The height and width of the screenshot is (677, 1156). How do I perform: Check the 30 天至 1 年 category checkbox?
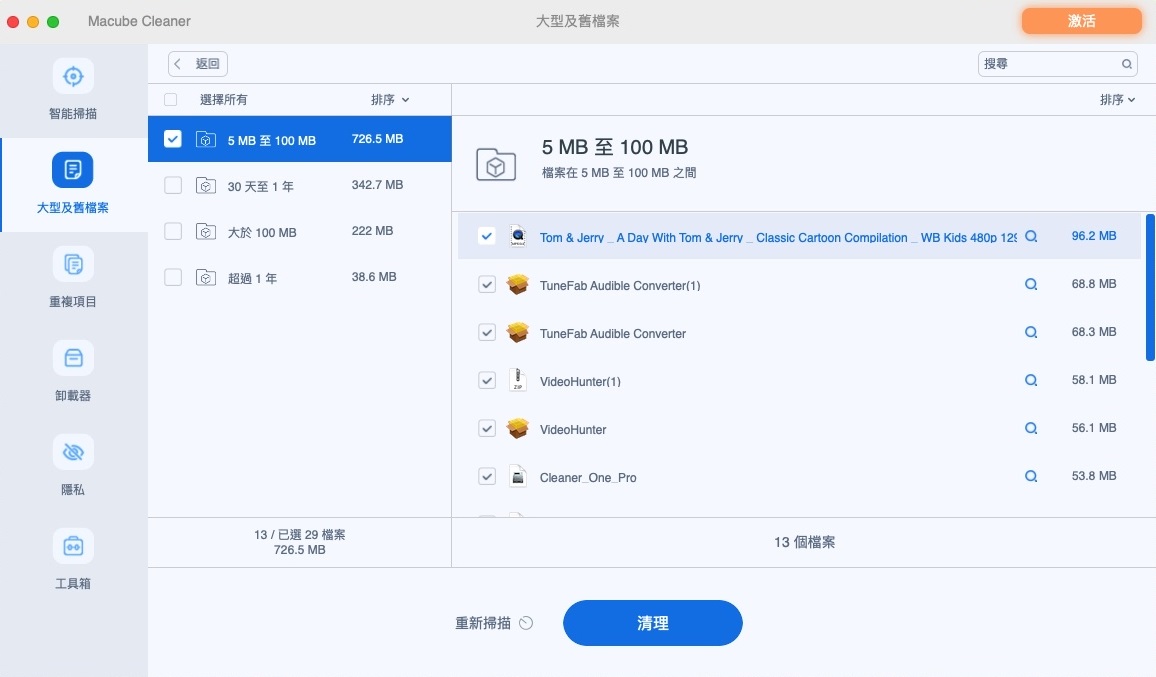click(173, 185)
